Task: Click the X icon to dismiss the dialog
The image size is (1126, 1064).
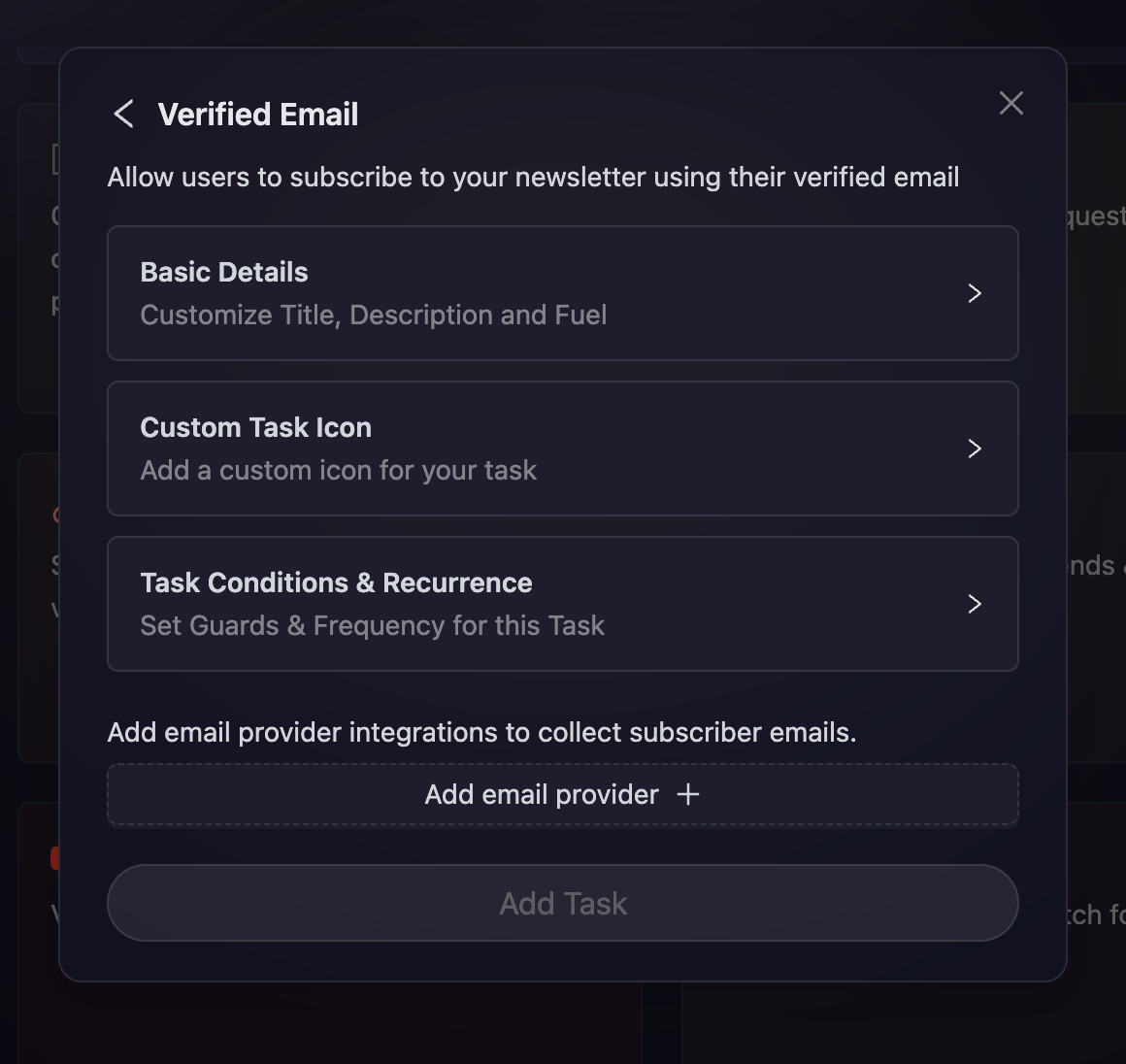Action: click(1010, 103)
